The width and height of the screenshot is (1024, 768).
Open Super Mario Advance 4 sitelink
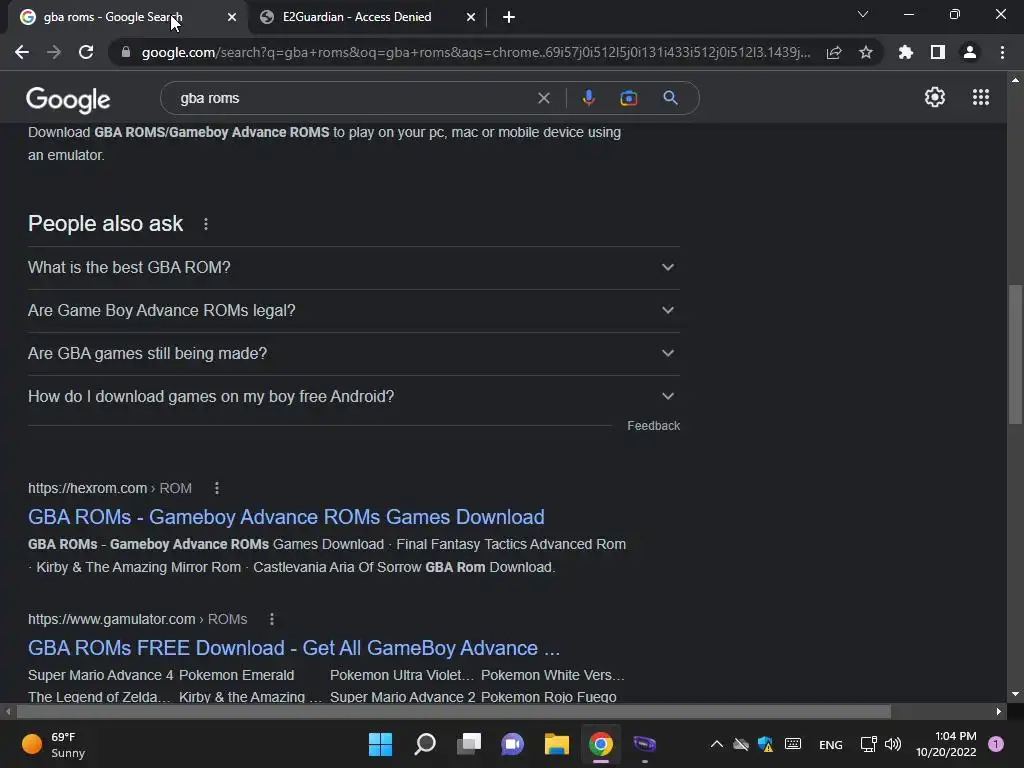click(101, 675)
